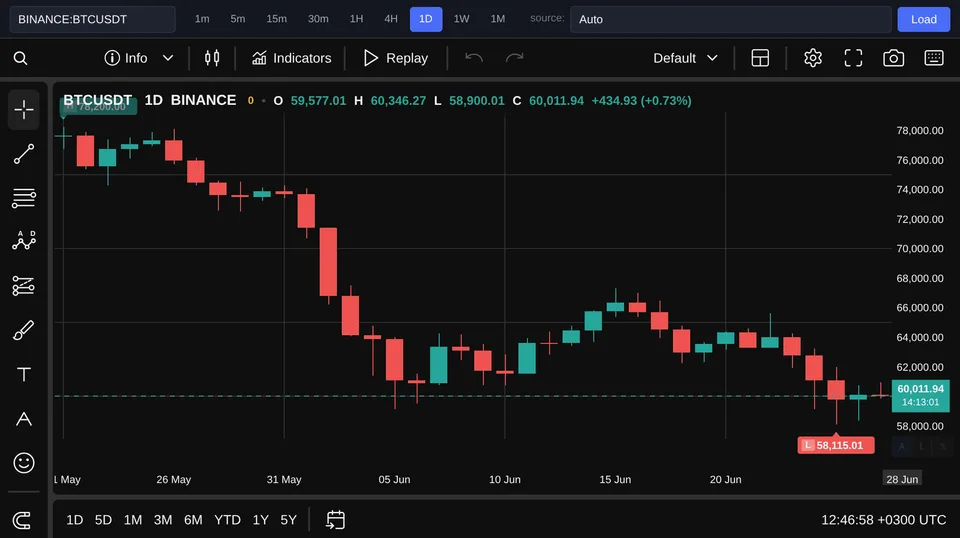960x538 pixels.
Task: Select the brush drawing tool
Action: tap(24, 331)
